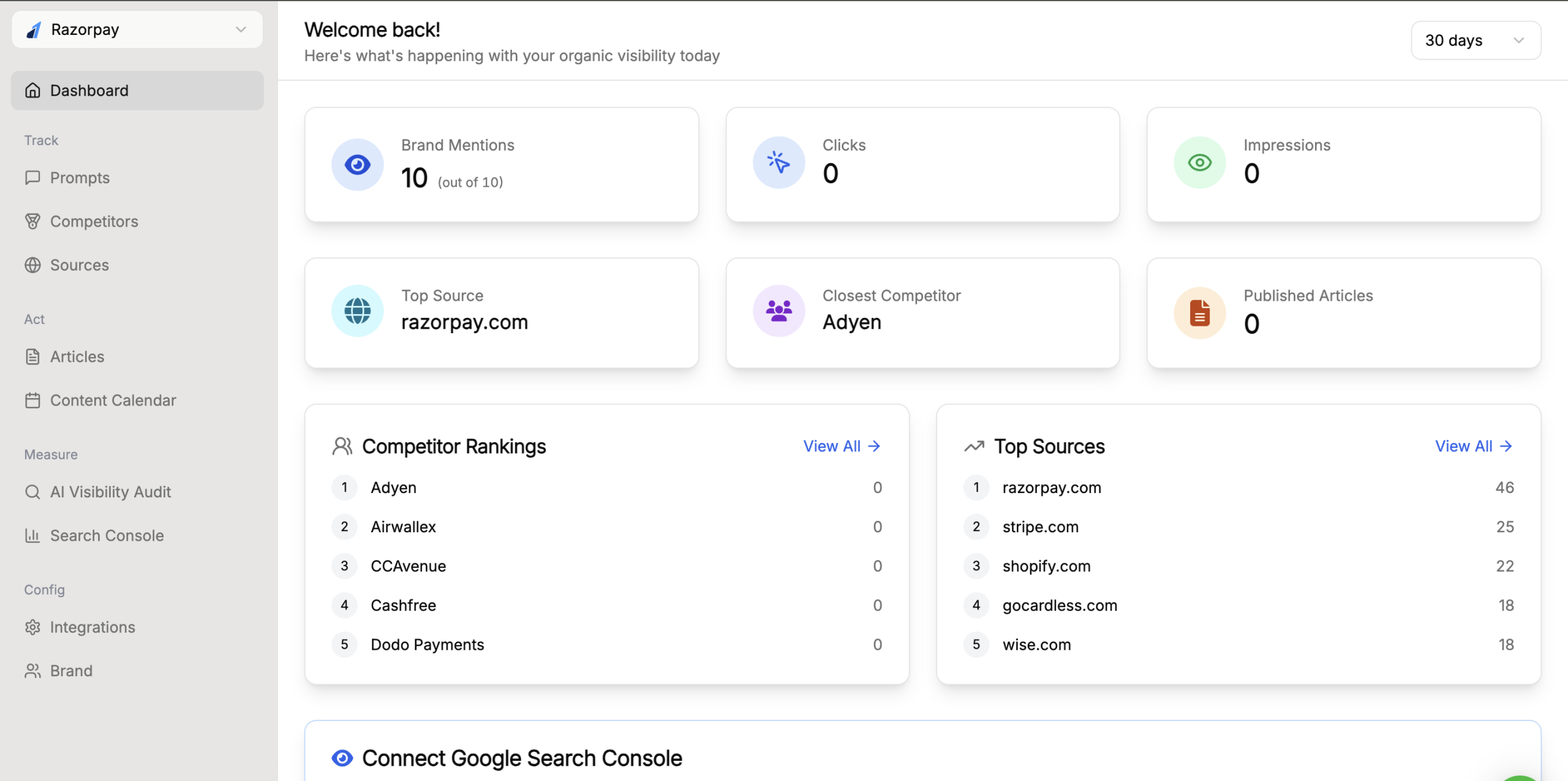The image size is (1568, 781).
Task: Open the Articles page
Action: click(x=137, y=357)
